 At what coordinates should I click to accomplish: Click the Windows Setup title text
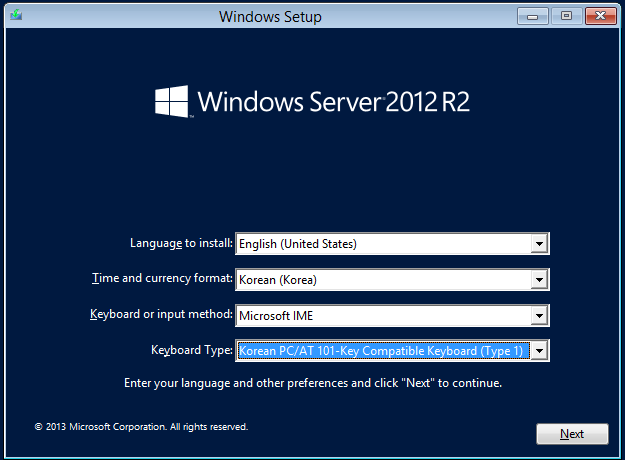click(270, 17)
